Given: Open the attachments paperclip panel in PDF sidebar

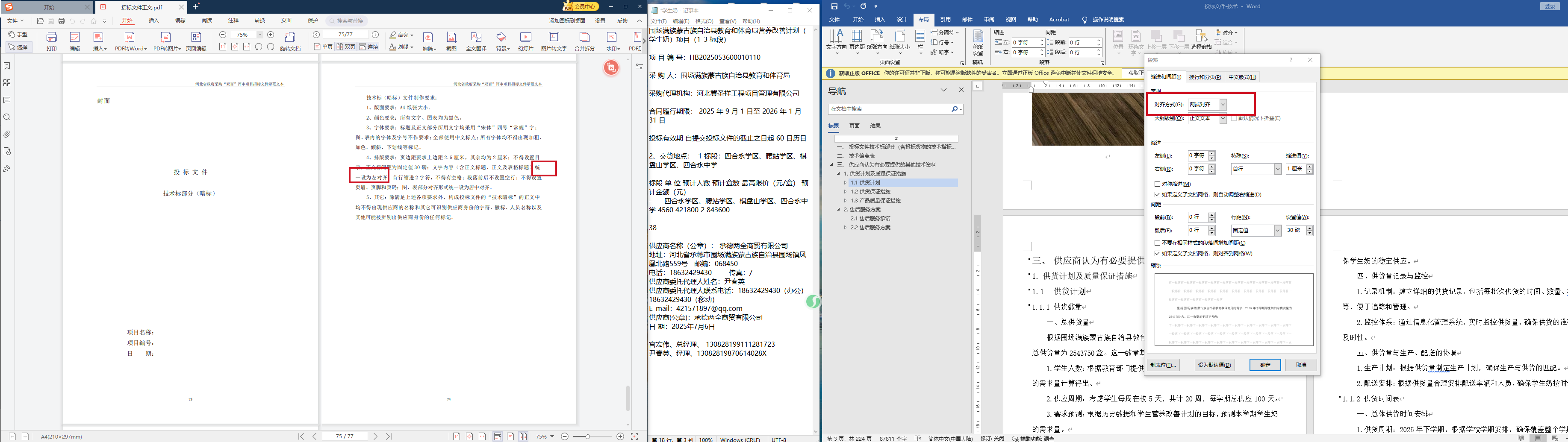Looking at the screenshot, I should click(x=7, y=134).
